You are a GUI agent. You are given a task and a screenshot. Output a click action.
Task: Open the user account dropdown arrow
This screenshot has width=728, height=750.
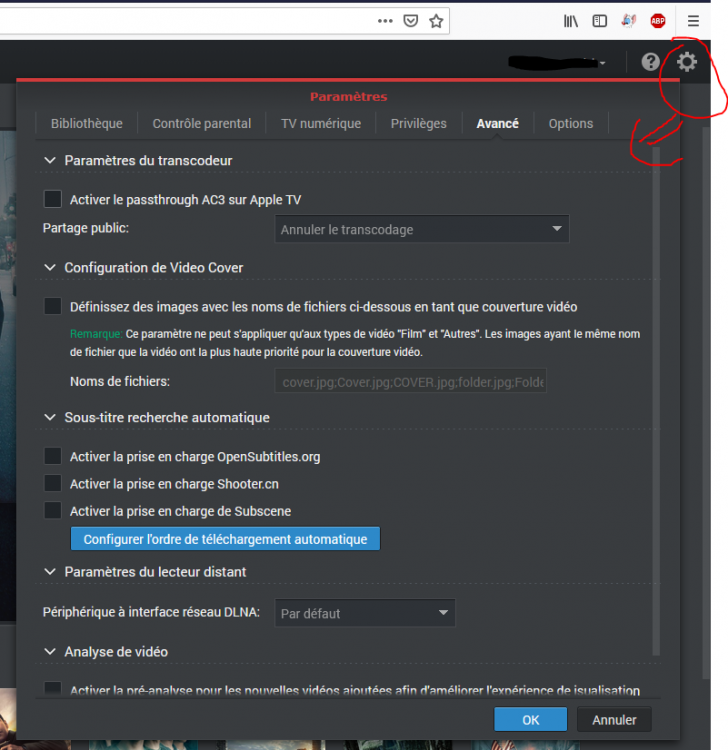coord(603,63)
